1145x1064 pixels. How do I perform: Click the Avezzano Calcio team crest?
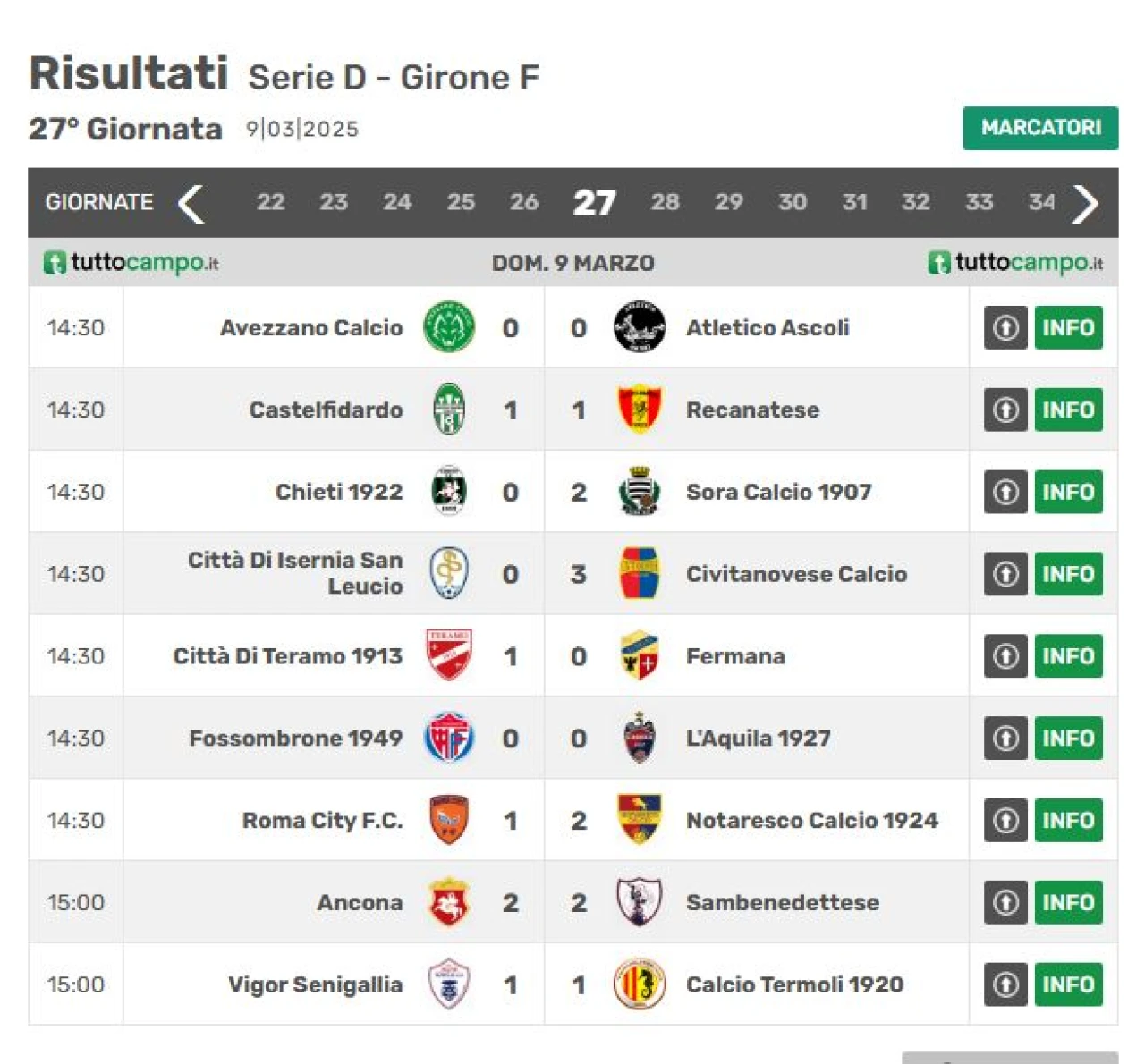449,327
